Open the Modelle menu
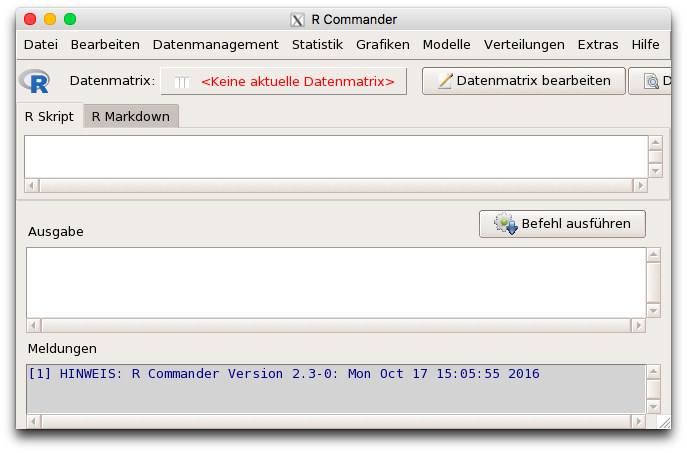Viewport: 687px width, 453px height. point(446,45)
